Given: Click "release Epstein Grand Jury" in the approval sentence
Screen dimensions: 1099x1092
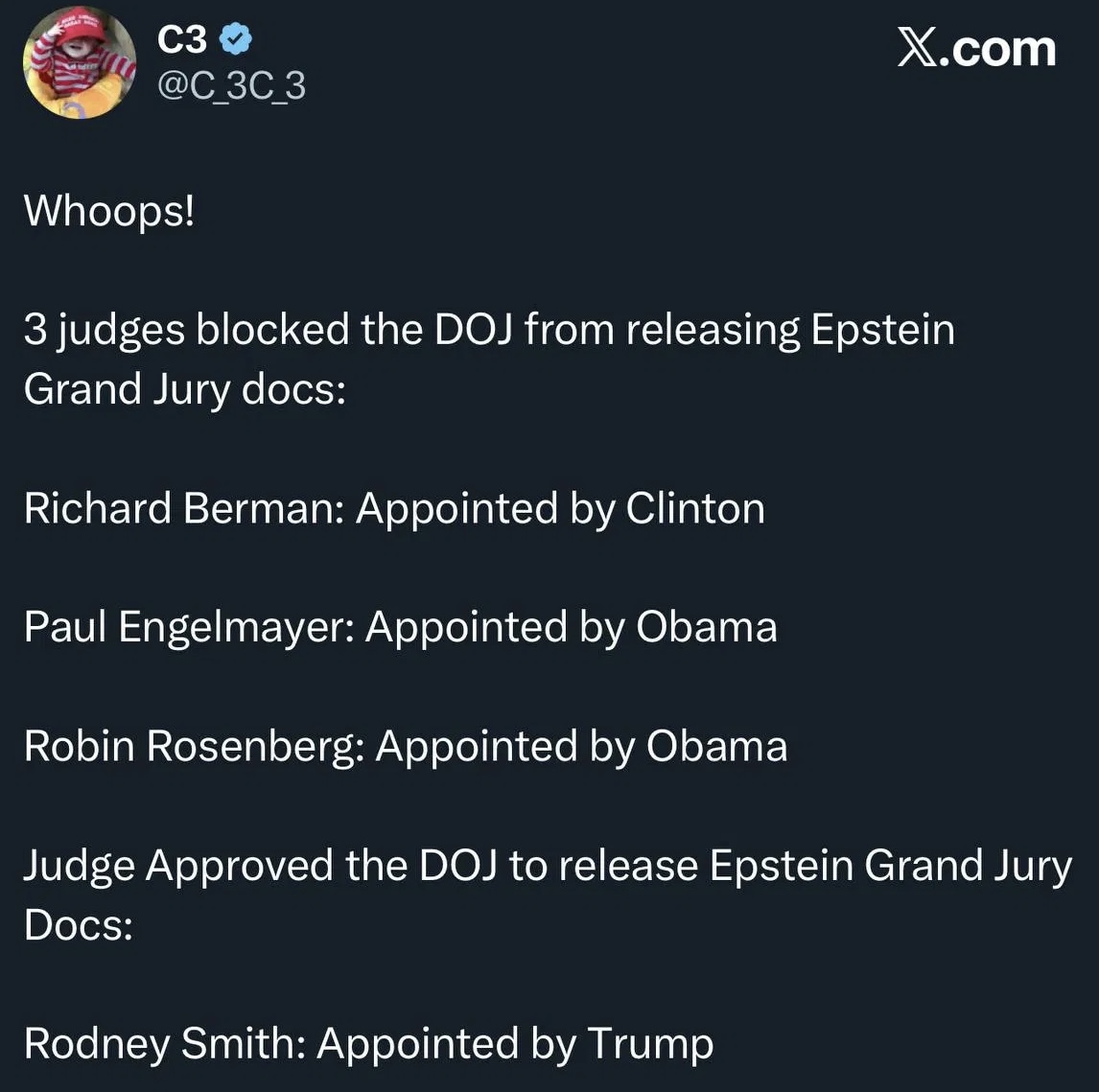Looking at the screenshot, I should [x=815, y=866].
